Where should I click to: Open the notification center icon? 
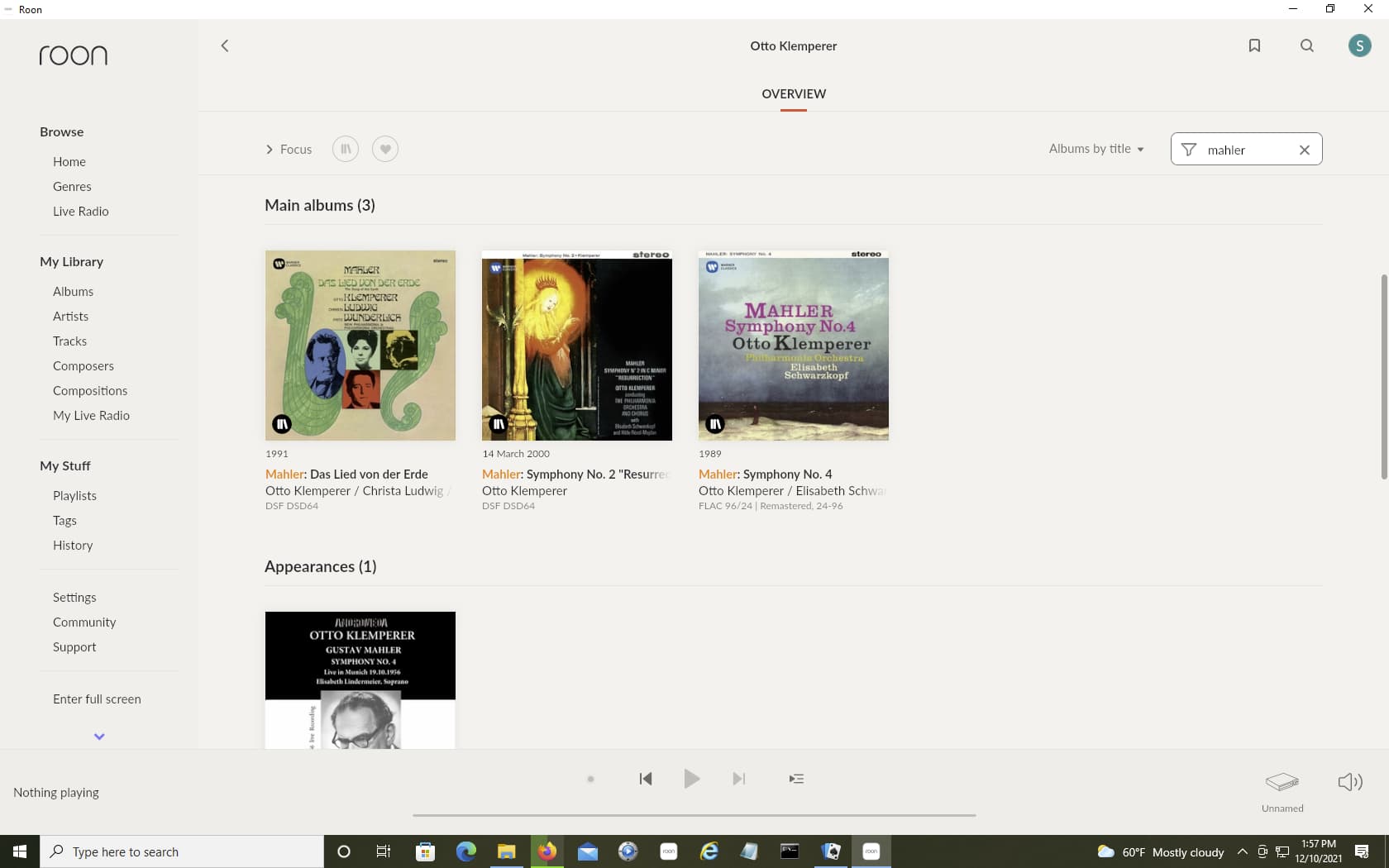(1362, 851)
